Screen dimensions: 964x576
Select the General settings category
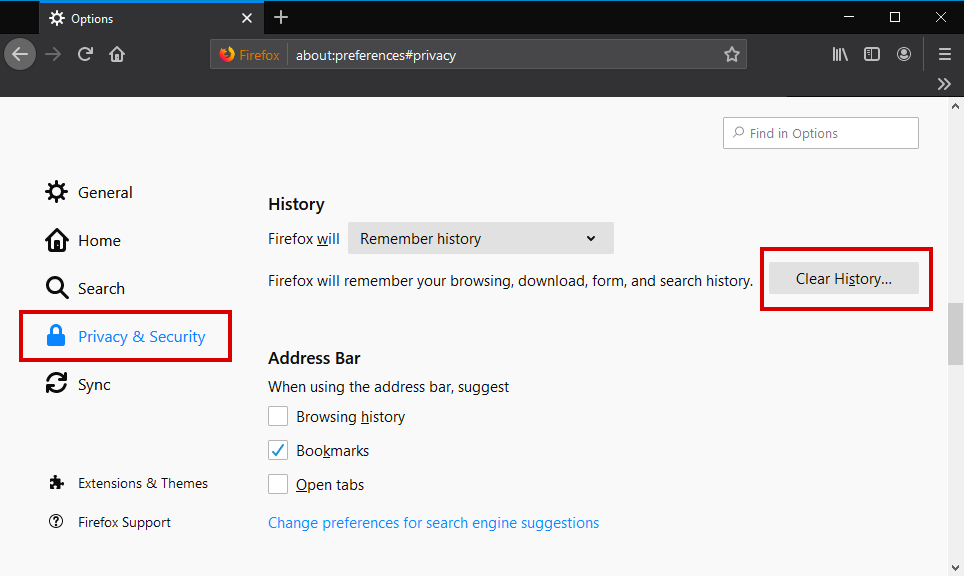[104, 193]
